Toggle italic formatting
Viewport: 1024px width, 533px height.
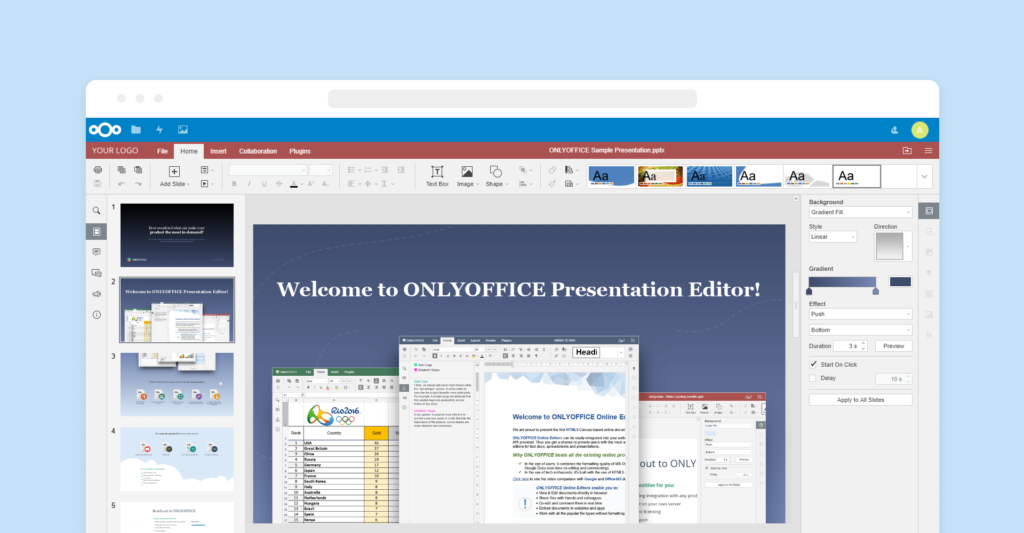tap(249, 184)
